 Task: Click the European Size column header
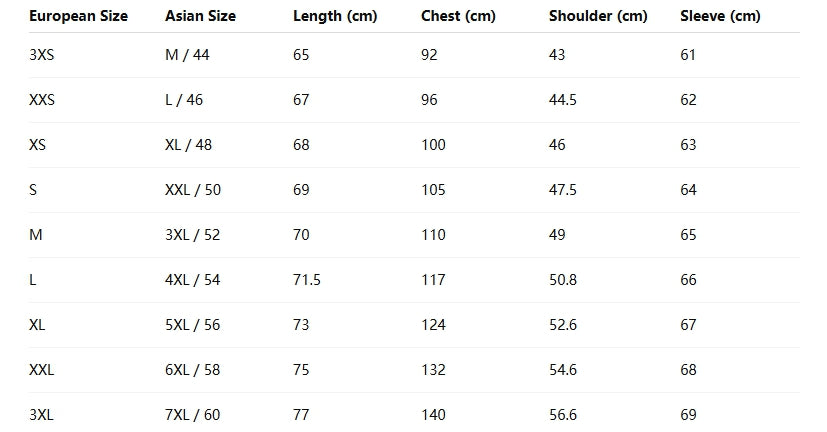point(78,16)
